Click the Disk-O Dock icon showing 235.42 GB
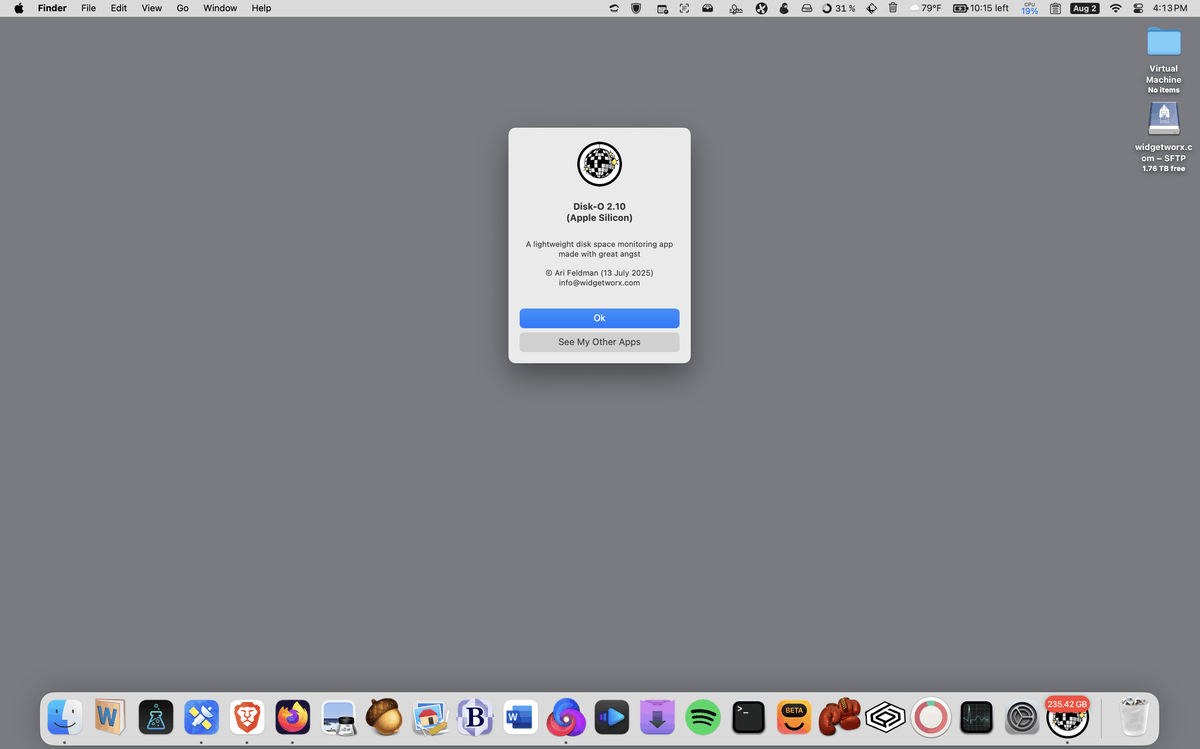The width and height of the screenshot is (1200, 749). click(1067, 717)
